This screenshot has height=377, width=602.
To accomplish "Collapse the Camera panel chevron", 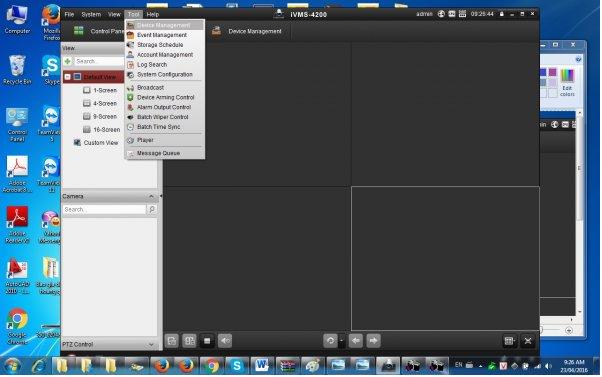I will tap(151, 197).
